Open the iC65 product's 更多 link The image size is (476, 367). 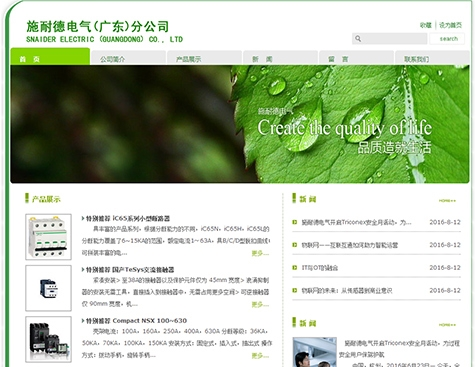click(260, 254)
